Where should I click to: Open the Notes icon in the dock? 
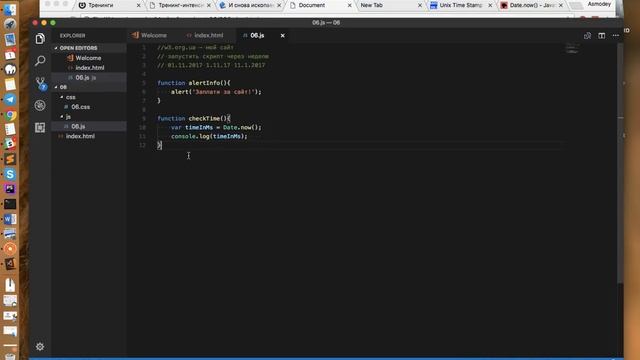click(x=10, y=84)
